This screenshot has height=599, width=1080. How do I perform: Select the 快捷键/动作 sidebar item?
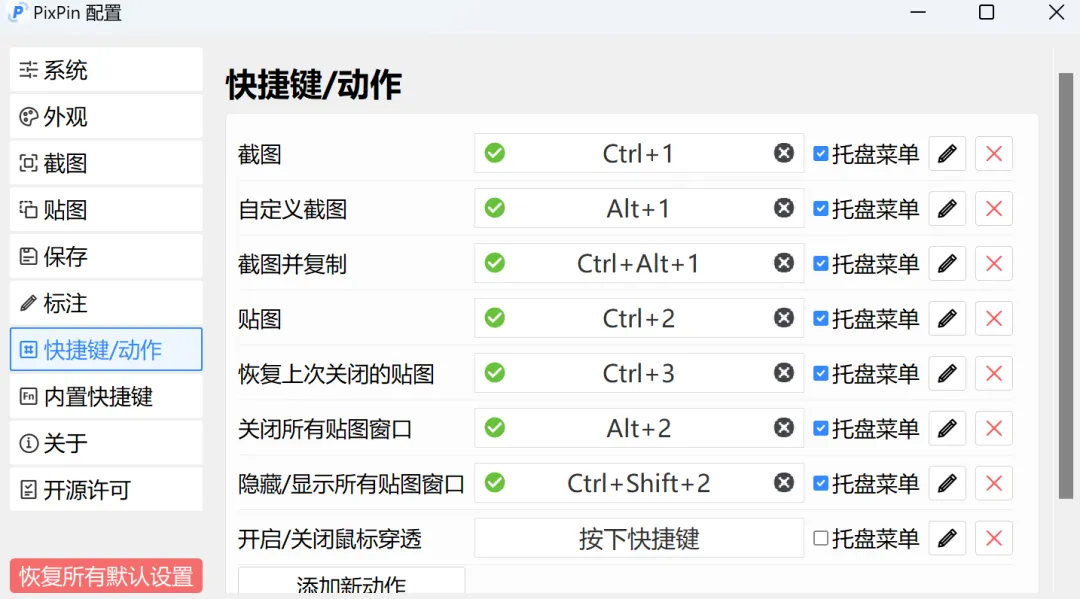106,350
